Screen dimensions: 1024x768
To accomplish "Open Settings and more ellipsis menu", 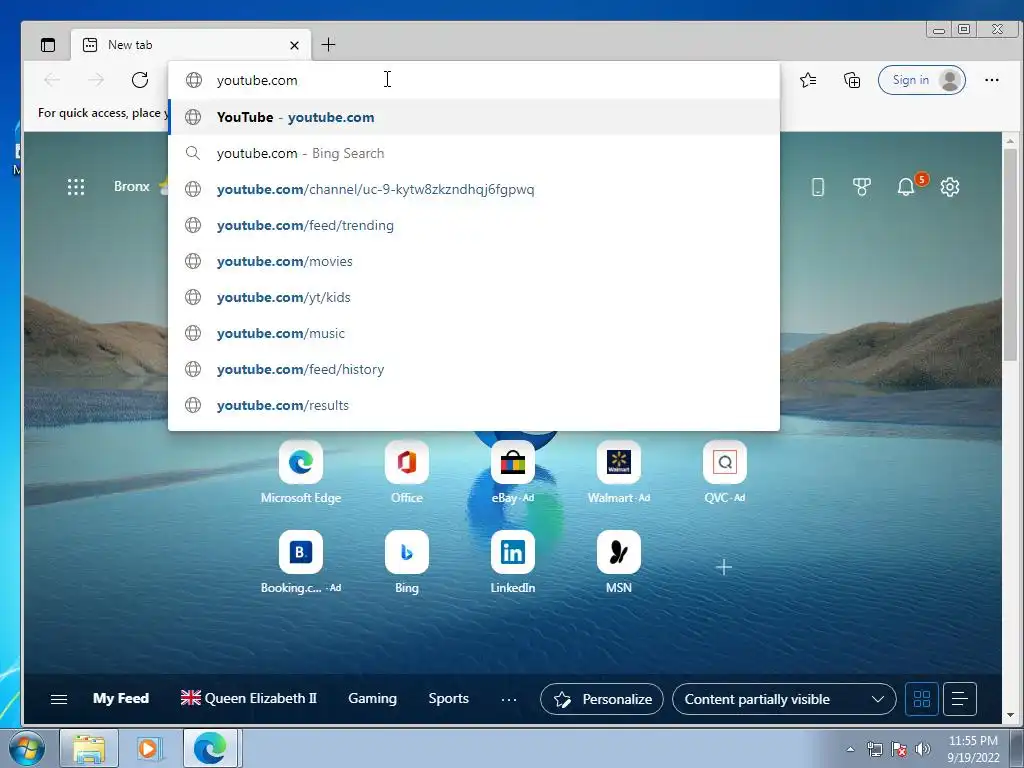I will click(991, 80).
